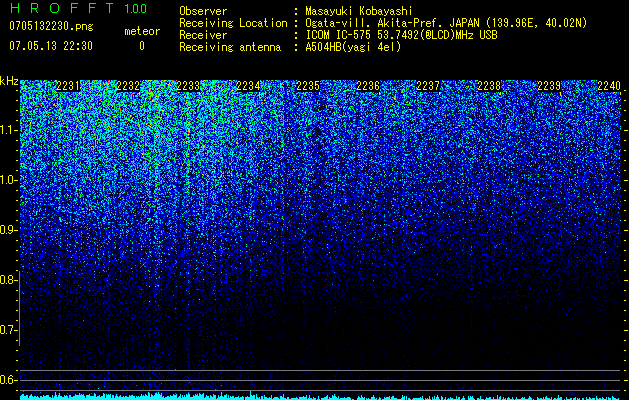Image resolution: width=629 pixels, height=400 pixels.
Task: Click the 2240 time marker label
Action: [x=609, y=86]
